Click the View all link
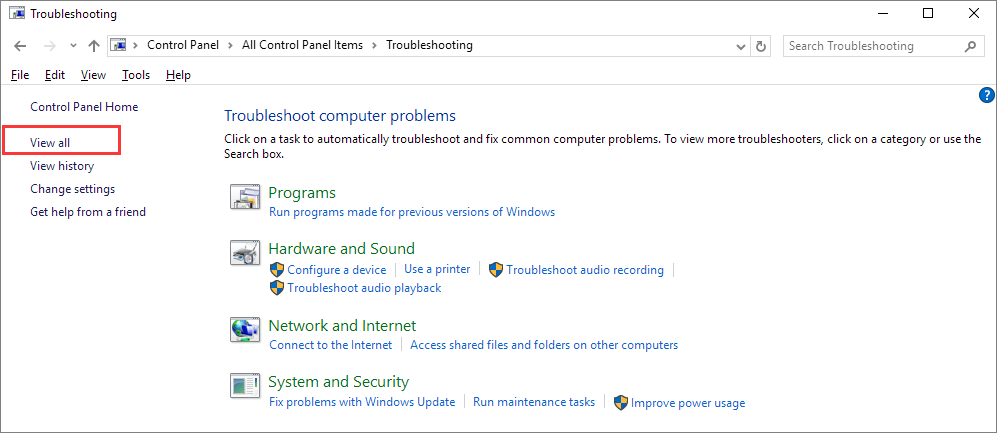The height and width of the screenshot is (433, 997). tap(50, 143)
